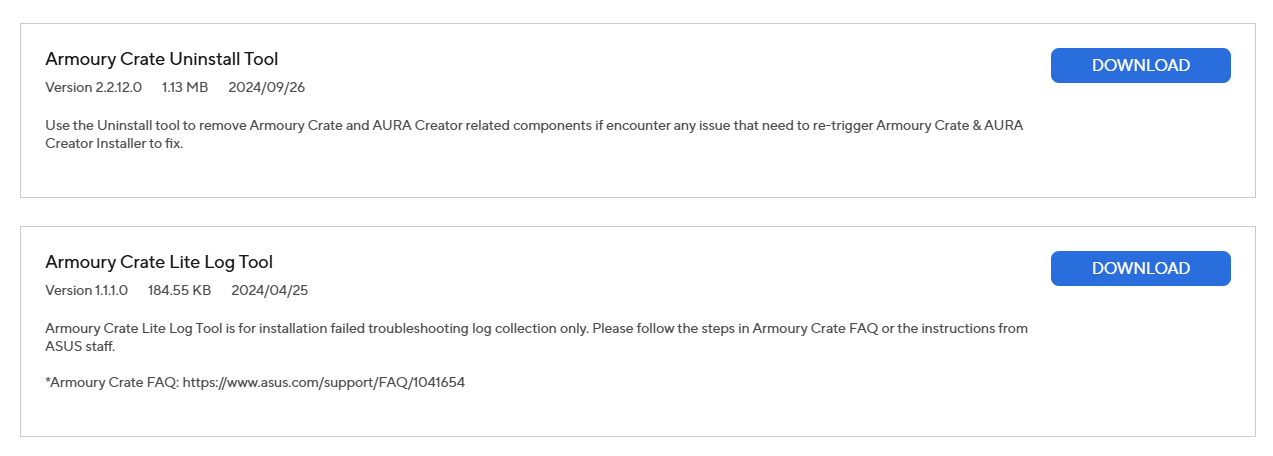Image resolution: width=1273 pixels, height=456 pixels.
Task: Click the 184.55 KB file size
Action: (x=179, y=290)
